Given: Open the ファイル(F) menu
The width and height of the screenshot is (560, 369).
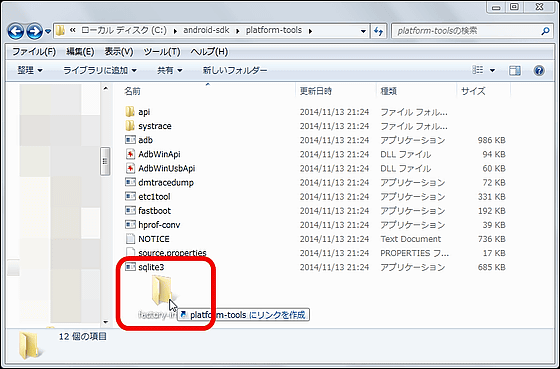Looking at the screenshot, I should pyautogui.click(x=34, y=52).
